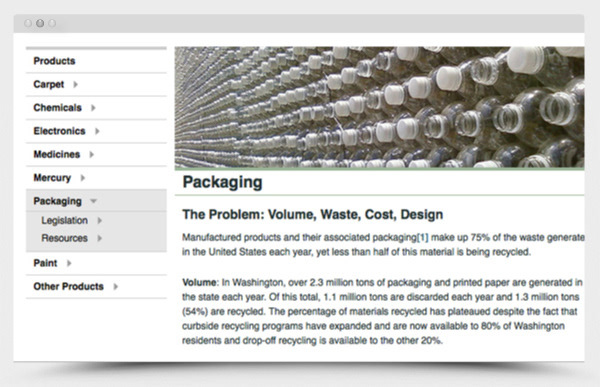Viewport: 600px width, 387px height.
Task: Expand the Electronics submenu arrow
Action: pyautogui.click(x=97, y=131)
